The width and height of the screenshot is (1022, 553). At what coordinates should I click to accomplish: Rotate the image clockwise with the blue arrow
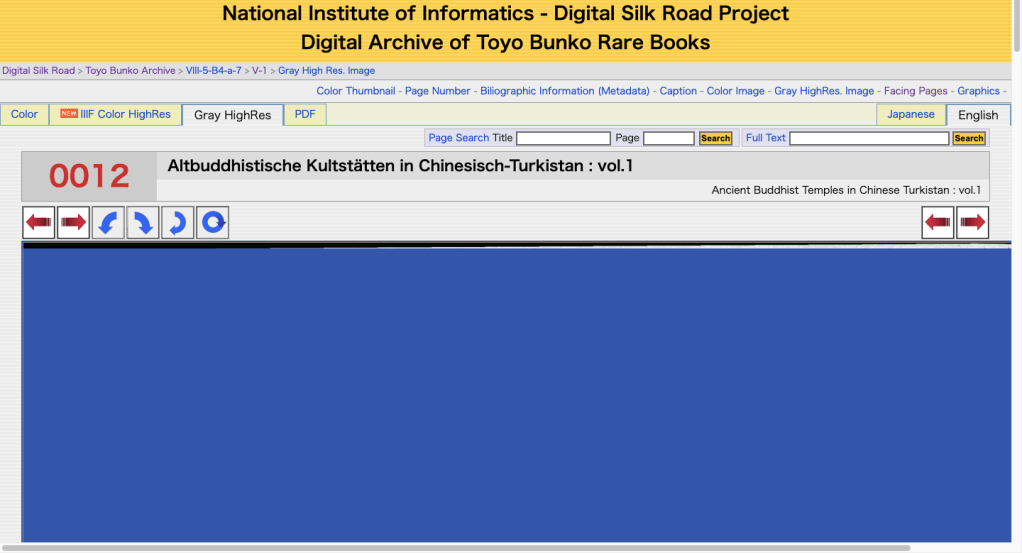tap(143, 222)
